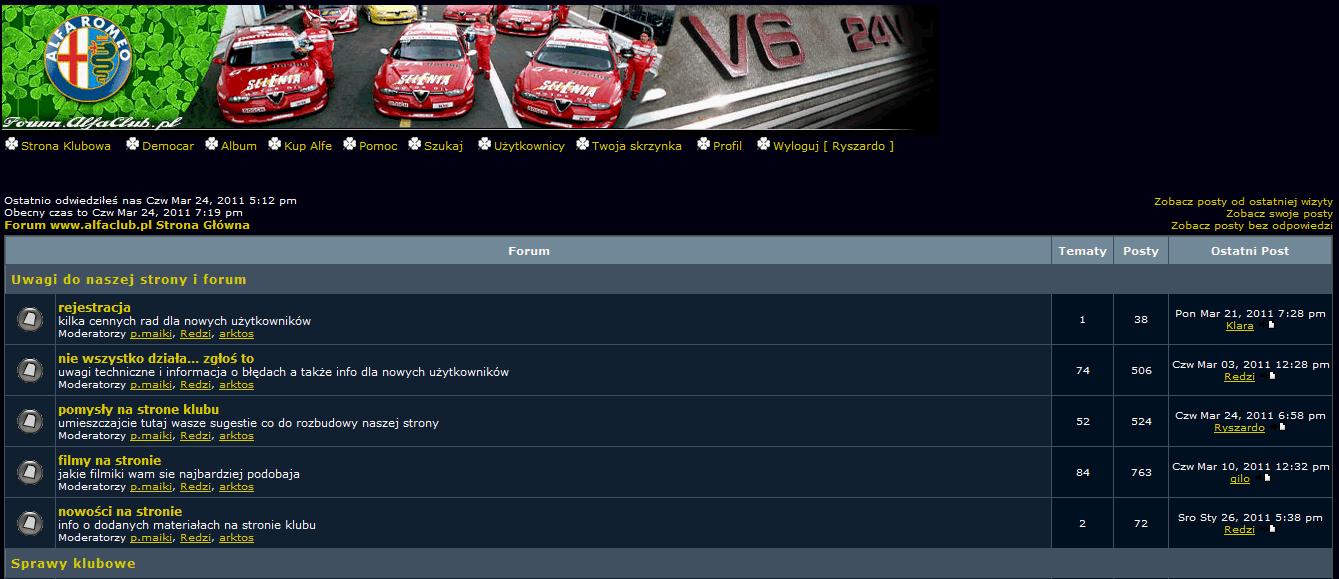1339x579 pixels.
Task: Open the Album menu link
Action: pyautogui.click(x=239, y=146)
